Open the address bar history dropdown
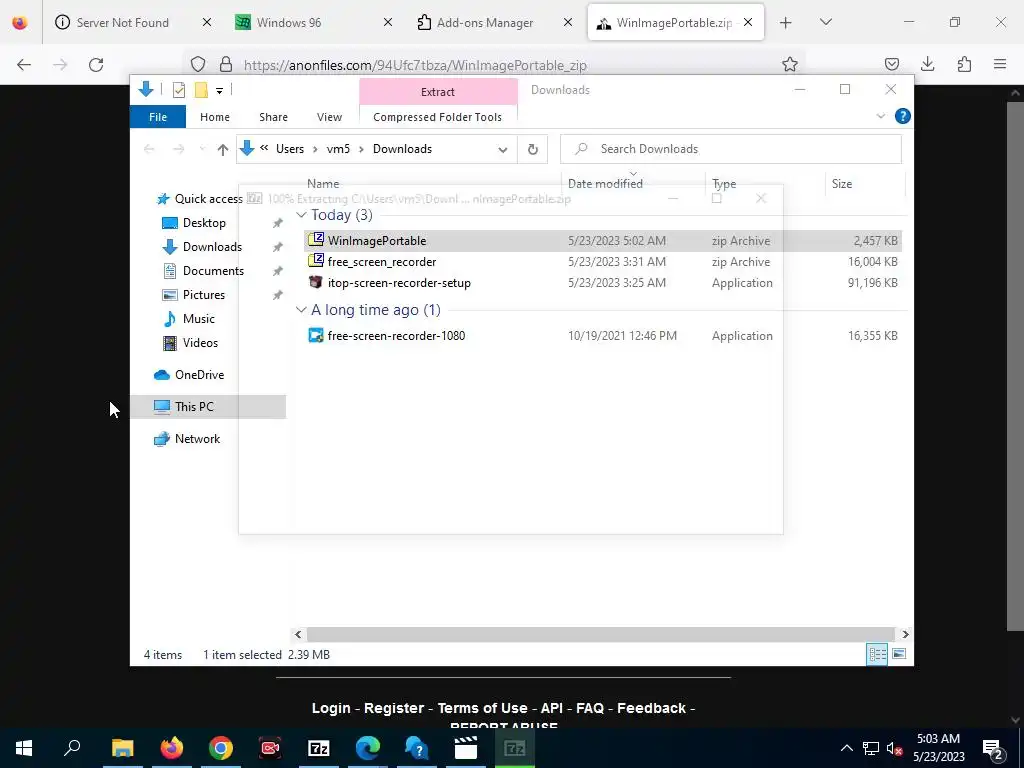The width and height of the screenshot is (1024, 768). click(502, 150)
